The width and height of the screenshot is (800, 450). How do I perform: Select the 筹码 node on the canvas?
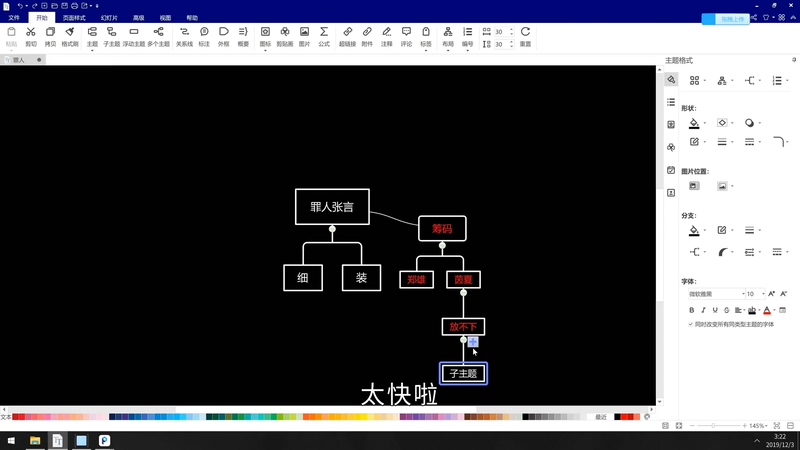coord(442,228)
